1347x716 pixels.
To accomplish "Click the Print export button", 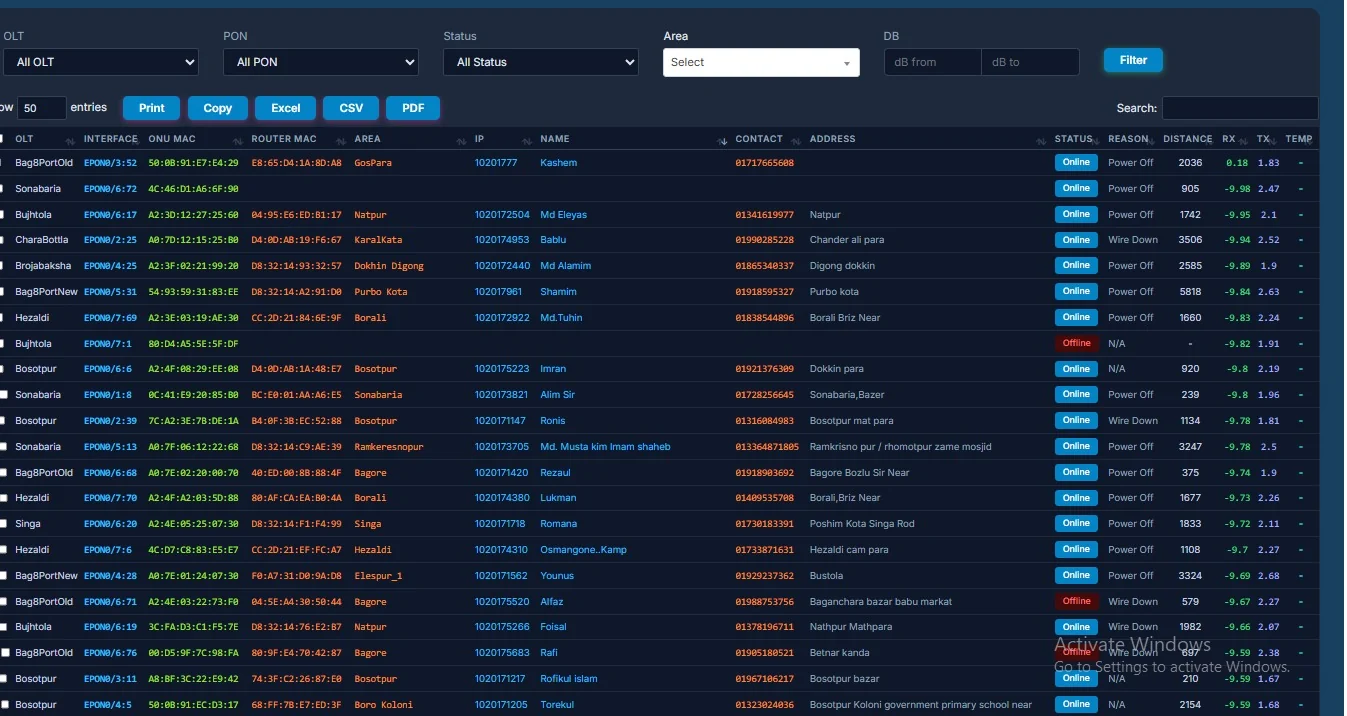I will point(152,108).
